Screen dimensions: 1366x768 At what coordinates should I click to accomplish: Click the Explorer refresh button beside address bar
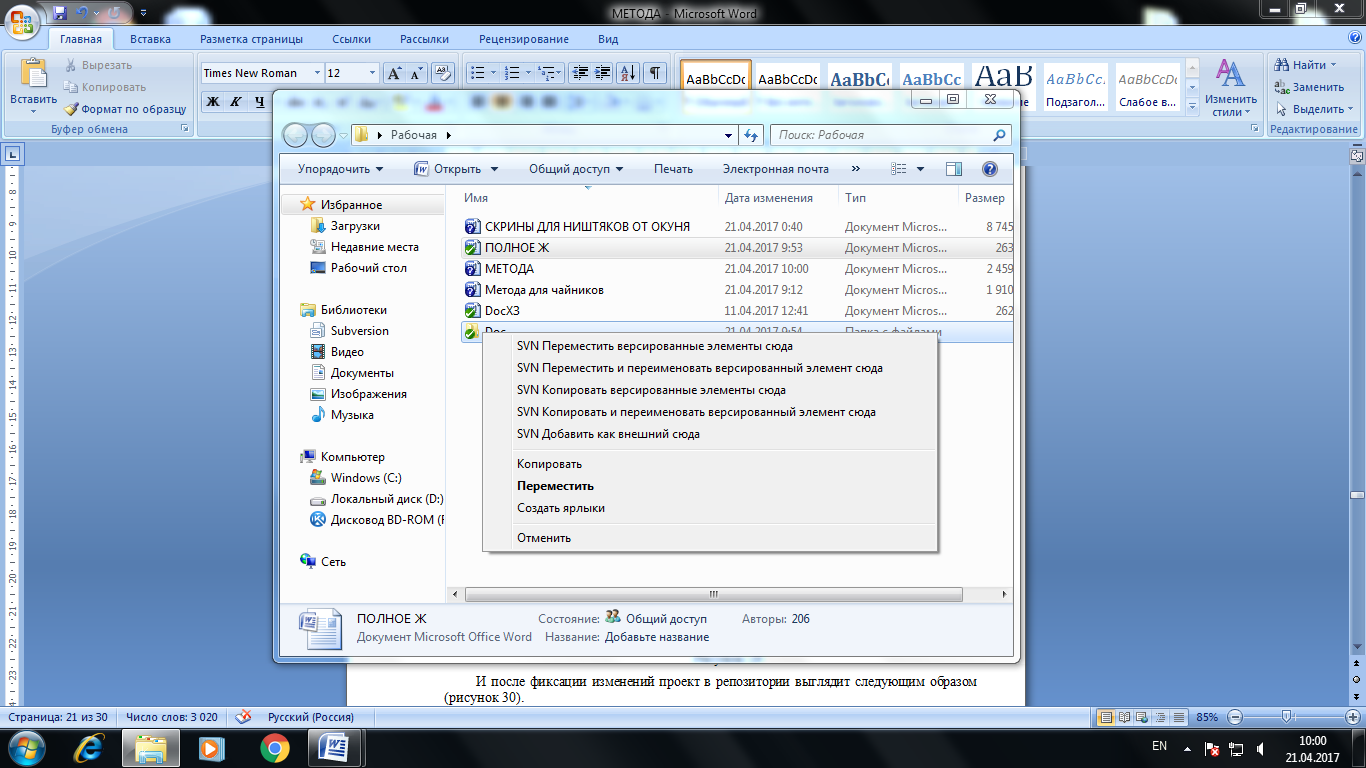(753, 135)
